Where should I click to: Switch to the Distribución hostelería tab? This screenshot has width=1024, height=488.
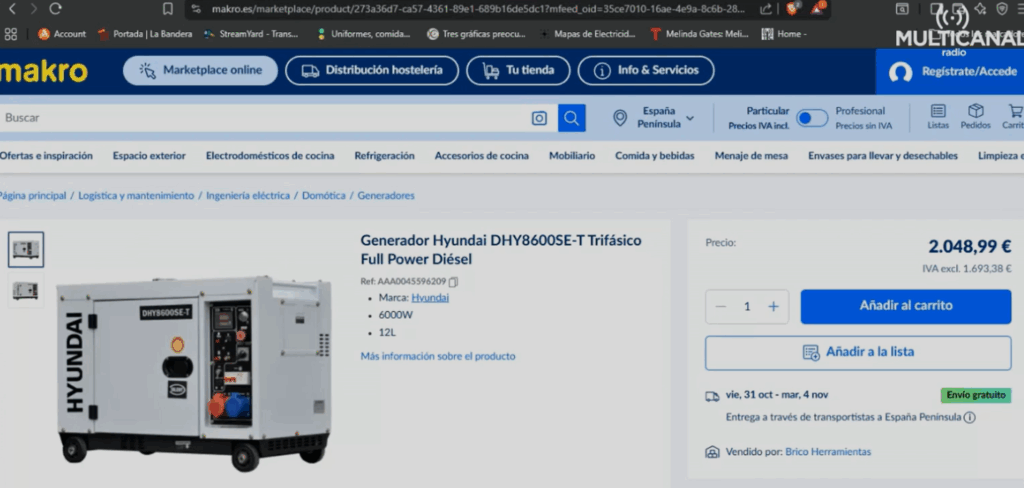tap(371, 71)
